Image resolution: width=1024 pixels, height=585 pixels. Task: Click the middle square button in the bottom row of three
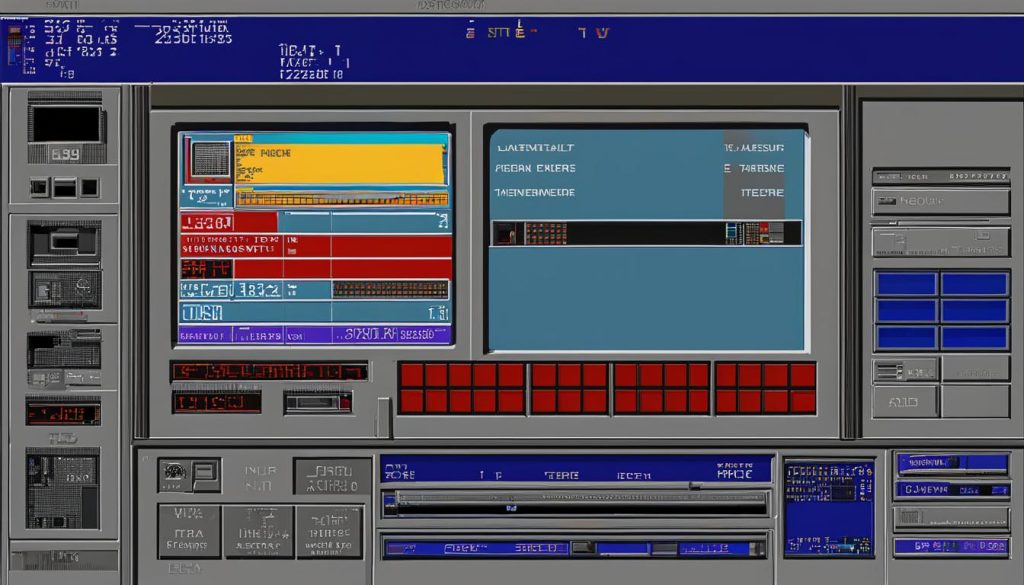[x=259, y=531]
